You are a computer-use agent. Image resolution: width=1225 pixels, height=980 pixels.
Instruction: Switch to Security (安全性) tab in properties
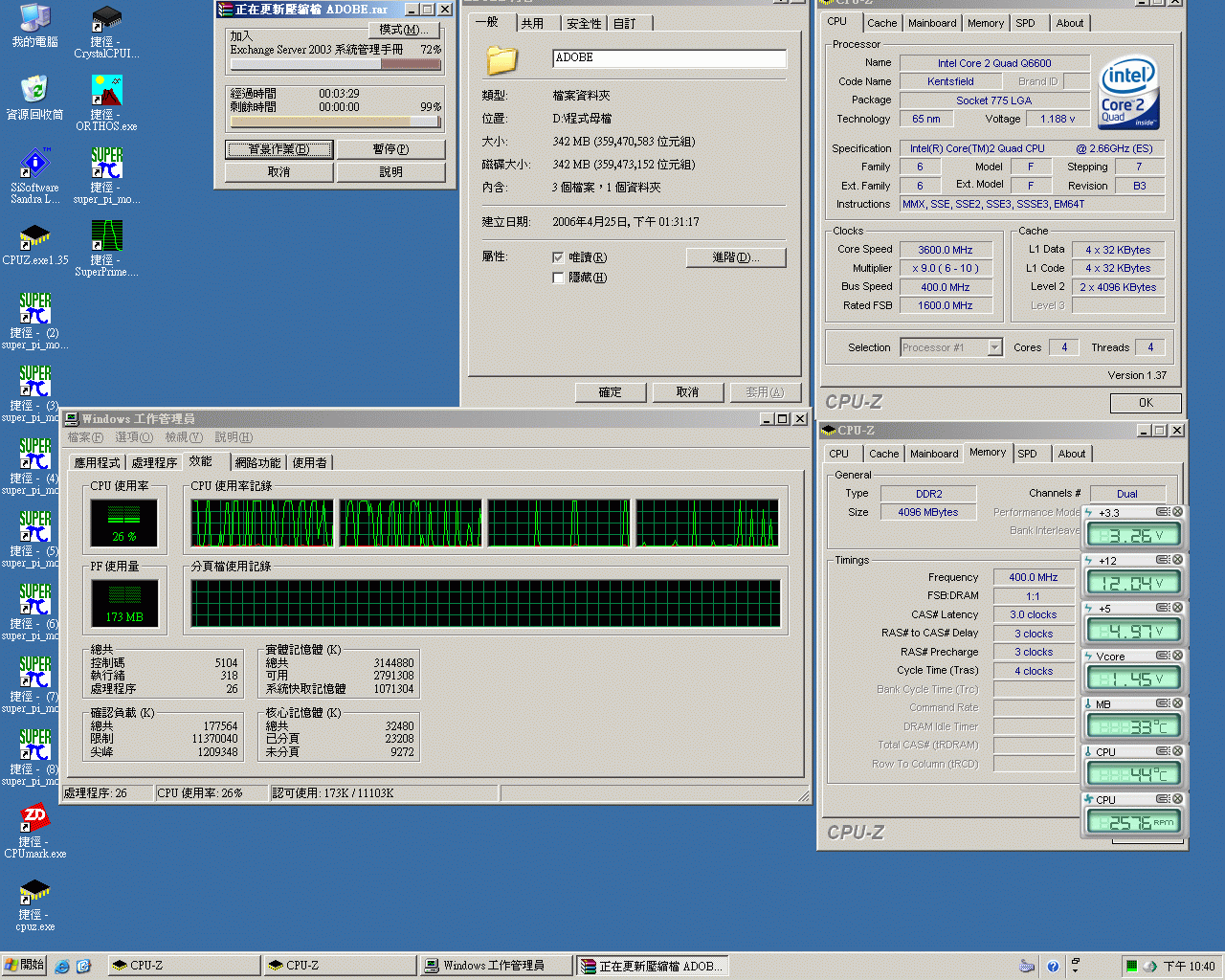[x=584, y=23]
